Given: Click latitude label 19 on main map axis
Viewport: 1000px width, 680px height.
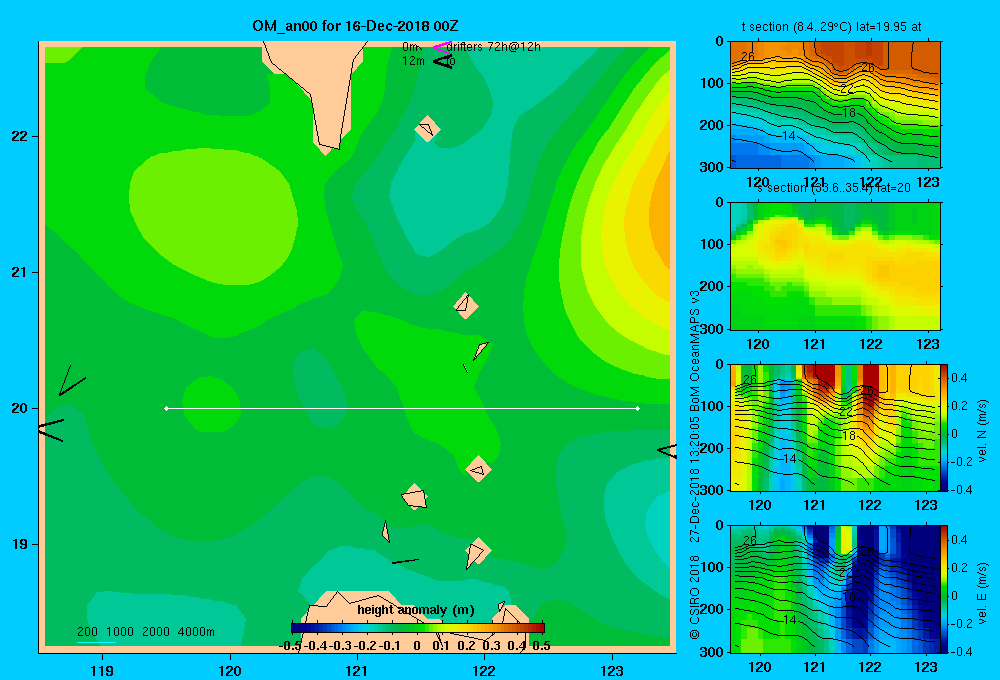Looking at the screenshot, I should [20, 544].
